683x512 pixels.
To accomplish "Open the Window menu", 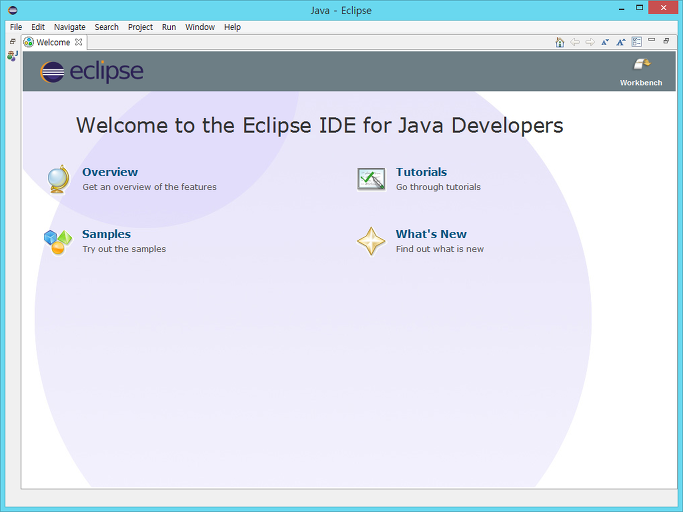I will click(x=200, y=27).
